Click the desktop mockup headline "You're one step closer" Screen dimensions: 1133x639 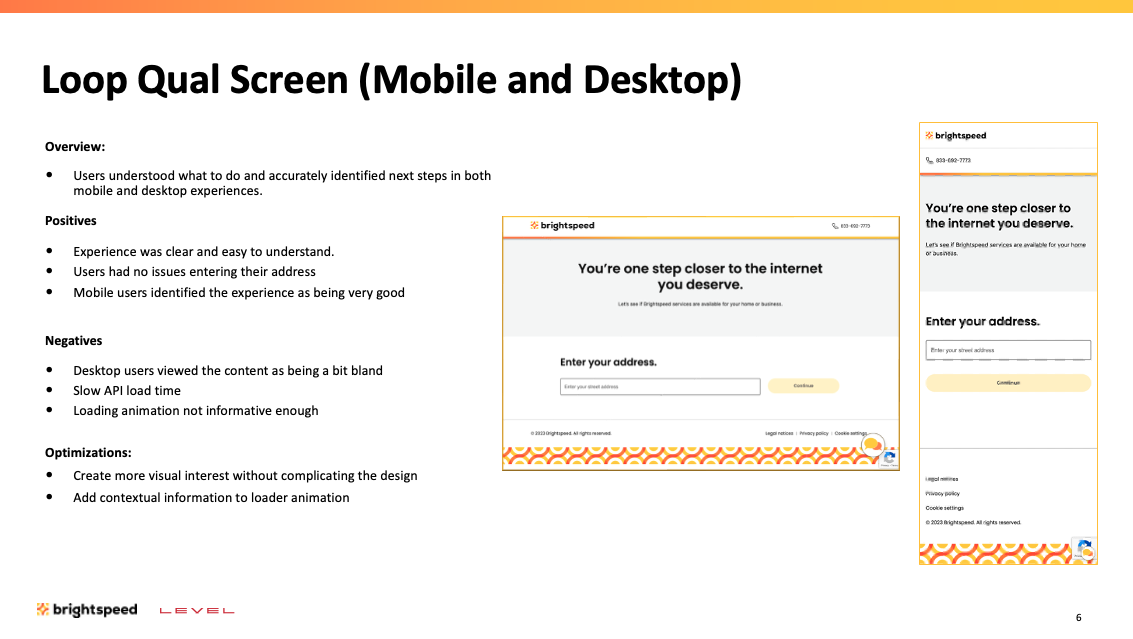[x=700, y=276]
